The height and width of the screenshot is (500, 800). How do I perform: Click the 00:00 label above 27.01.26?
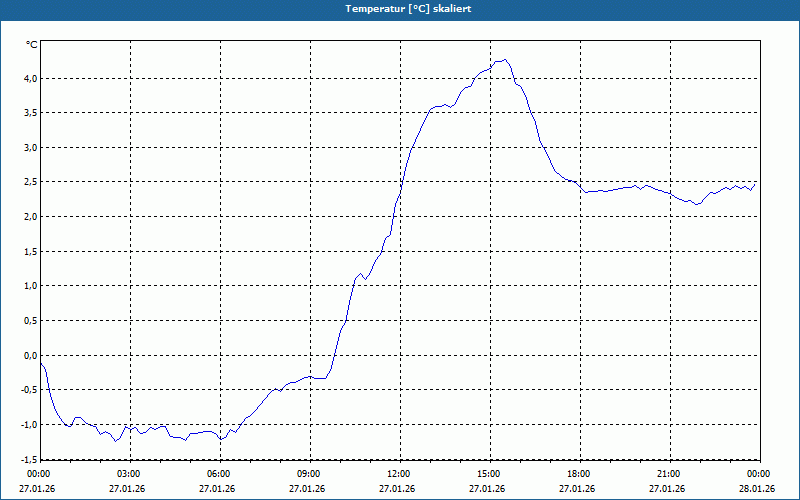click(37, 474)
